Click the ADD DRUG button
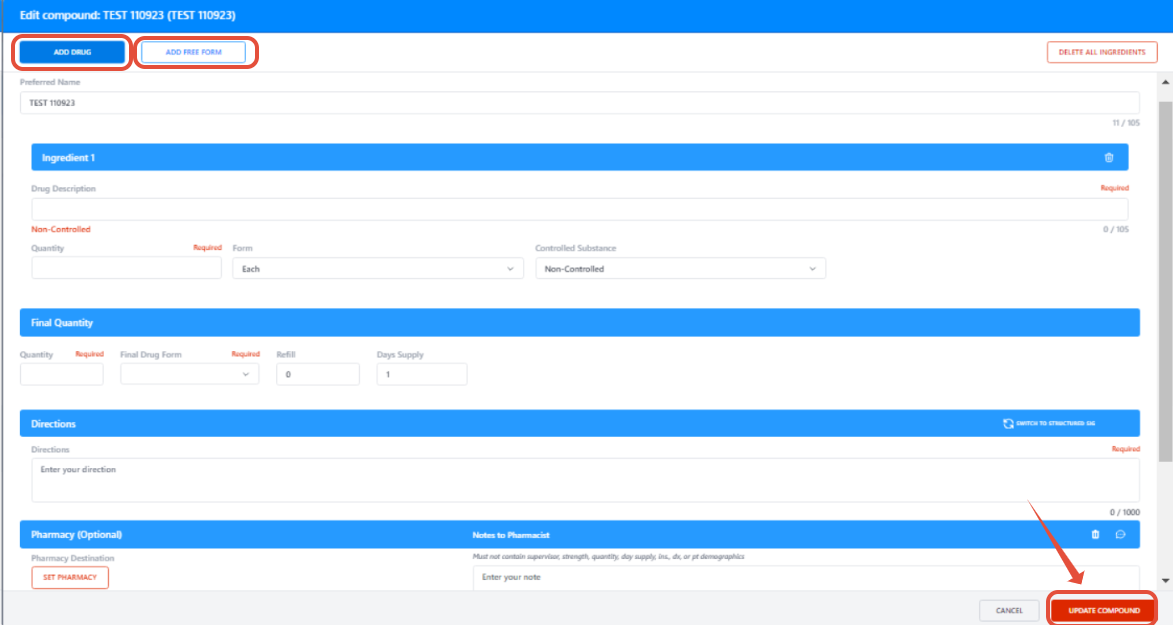Image resolution: width=1173 pixels, height=625 pixels. click(x=73, y=52)
